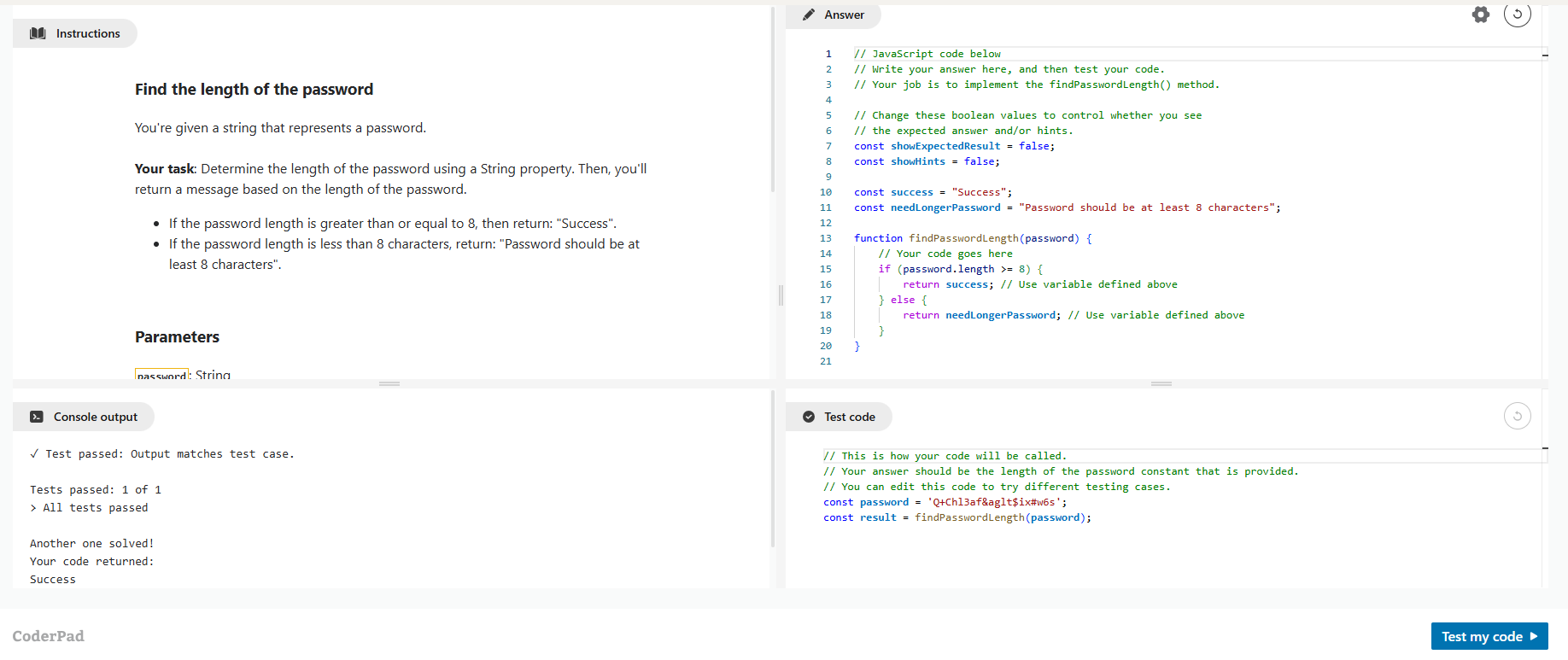This screenshot has width=1568, height=660.
Task: Click the reset test code icon
Action: coord(1517,416)
